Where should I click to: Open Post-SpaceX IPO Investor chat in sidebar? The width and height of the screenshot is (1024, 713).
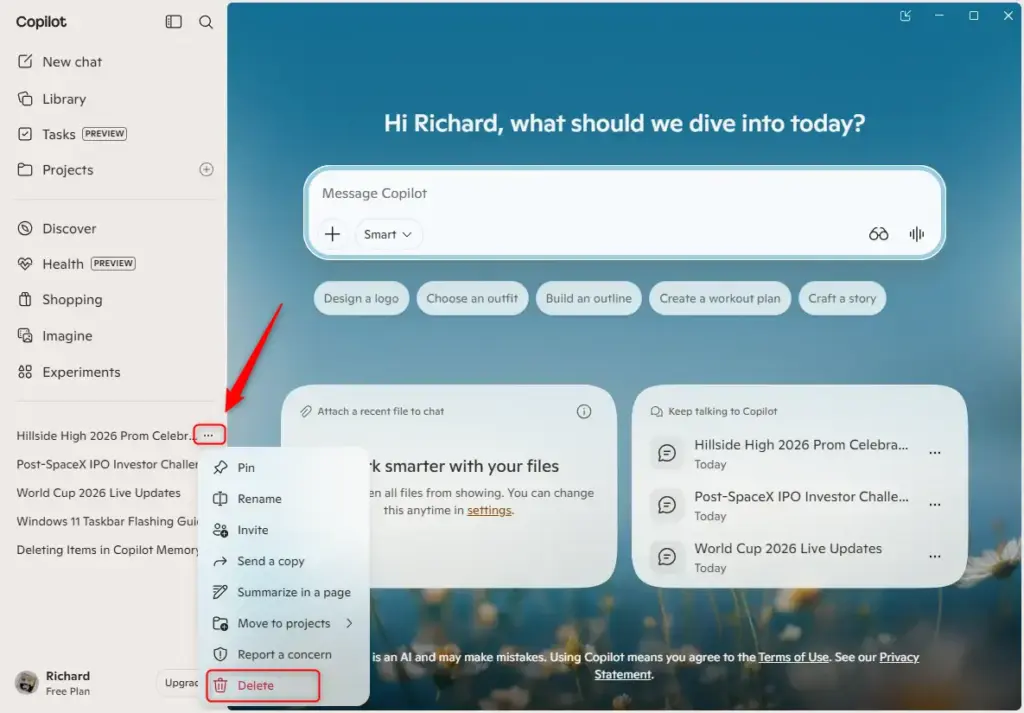[x=107, y=464]
